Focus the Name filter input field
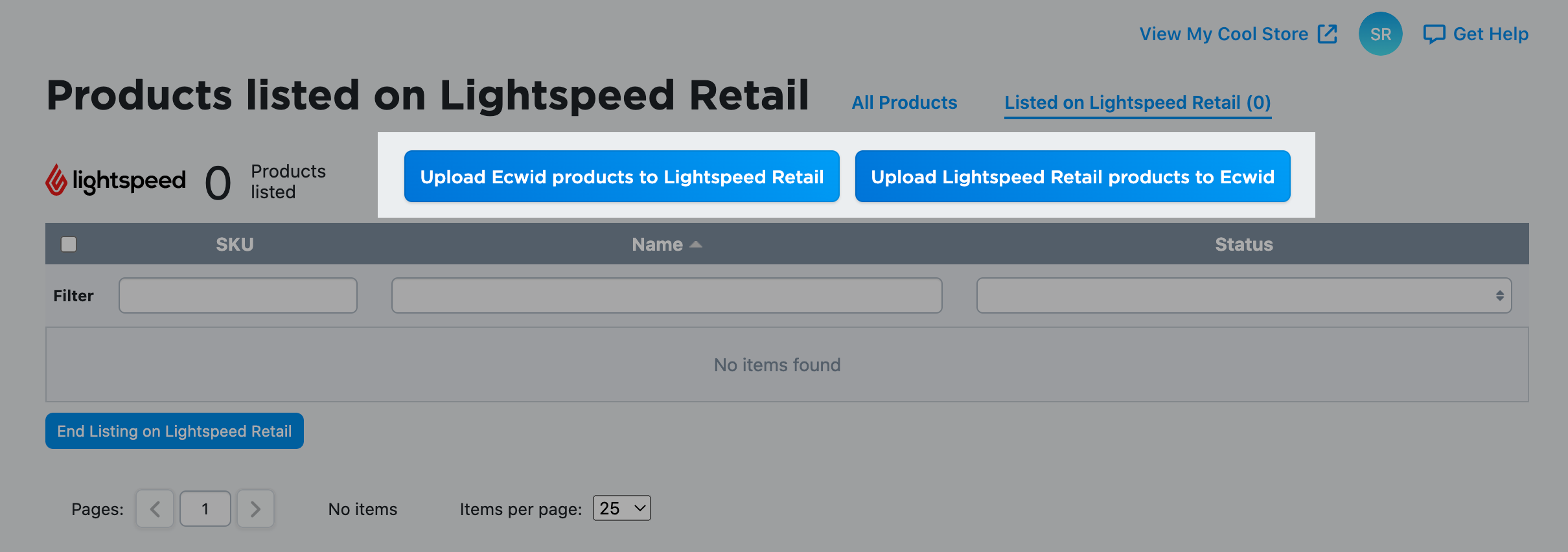Screen dimensions: 1568x552 pos(667,295)
